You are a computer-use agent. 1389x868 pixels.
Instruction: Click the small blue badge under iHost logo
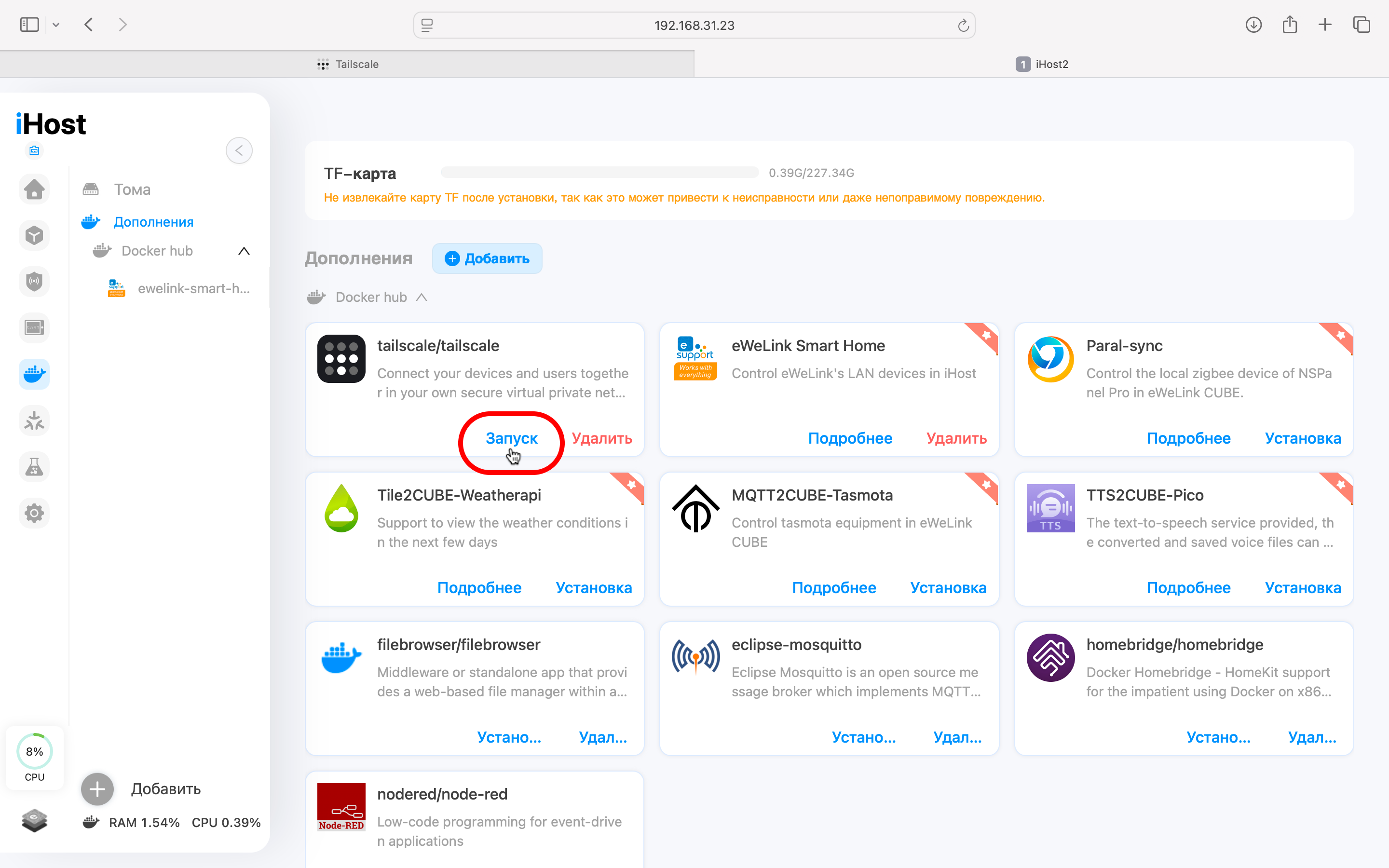pyautogui.click(x=34, y=150)
